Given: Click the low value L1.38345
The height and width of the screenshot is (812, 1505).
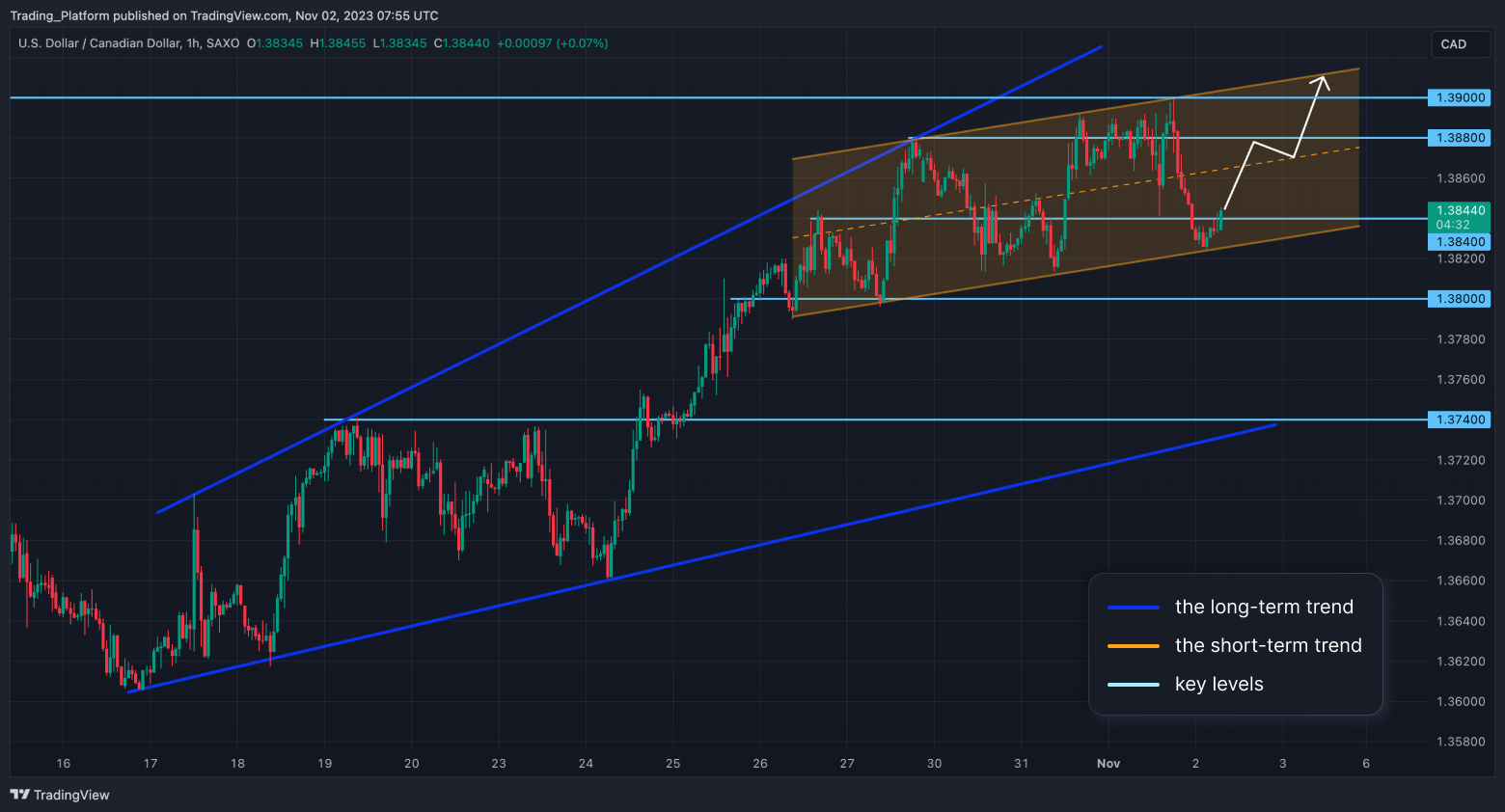Looking at the screenshot, I should pos(399,43).
